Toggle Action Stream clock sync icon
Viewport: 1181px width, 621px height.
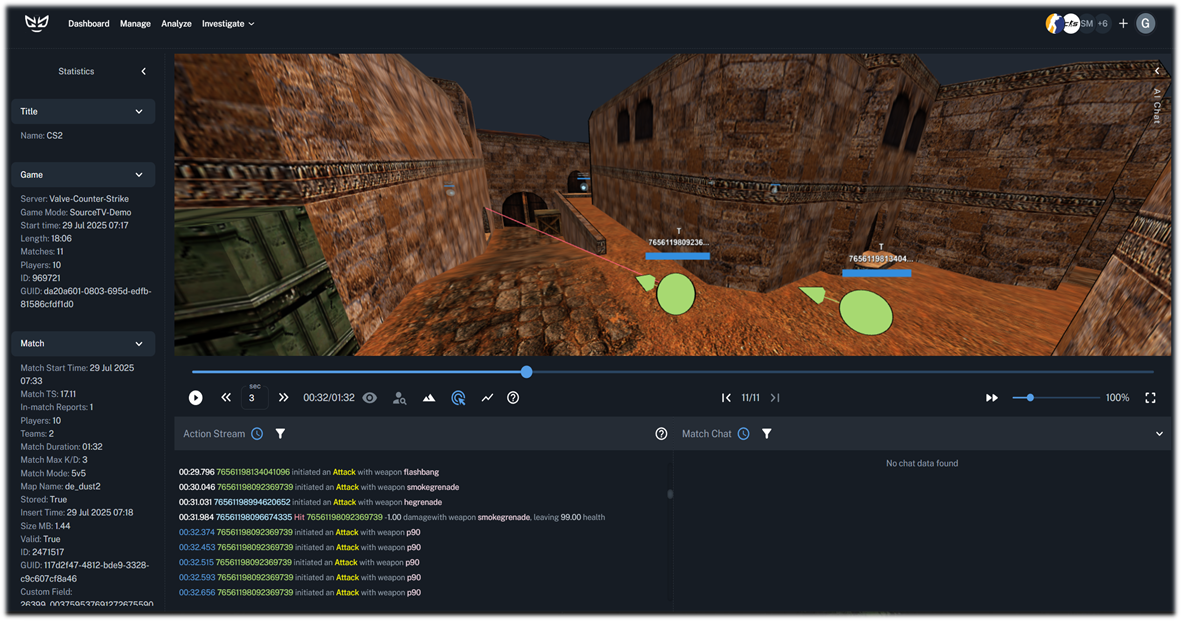coord(257,434)
